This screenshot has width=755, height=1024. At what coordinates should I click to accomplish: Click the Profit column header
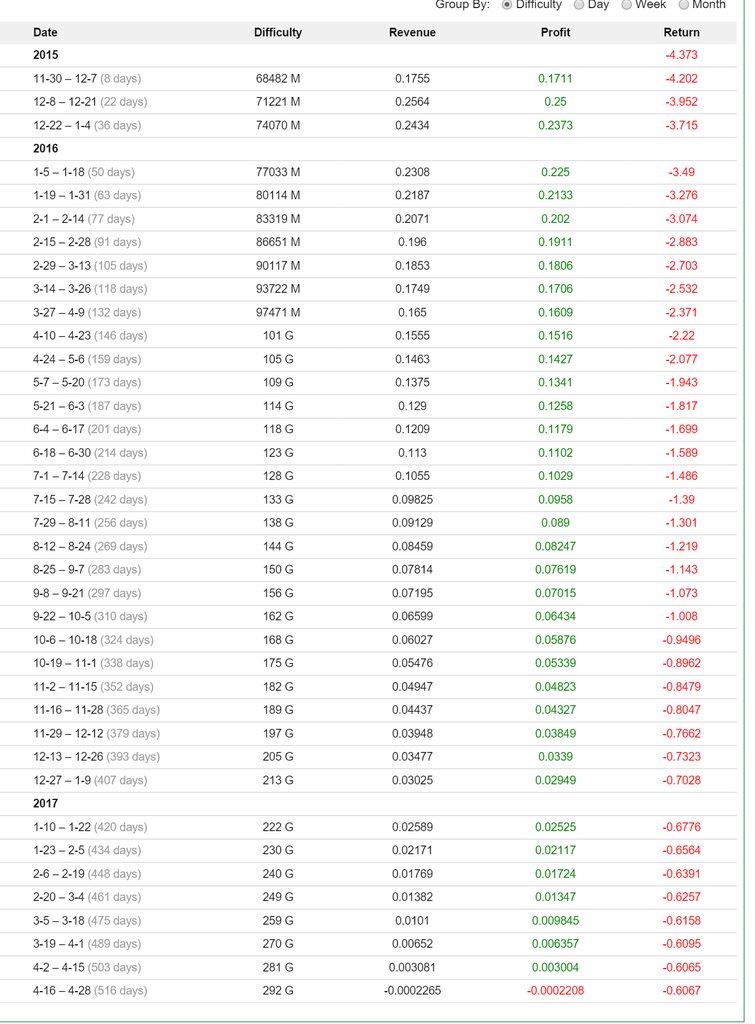(x=555, y=33)
